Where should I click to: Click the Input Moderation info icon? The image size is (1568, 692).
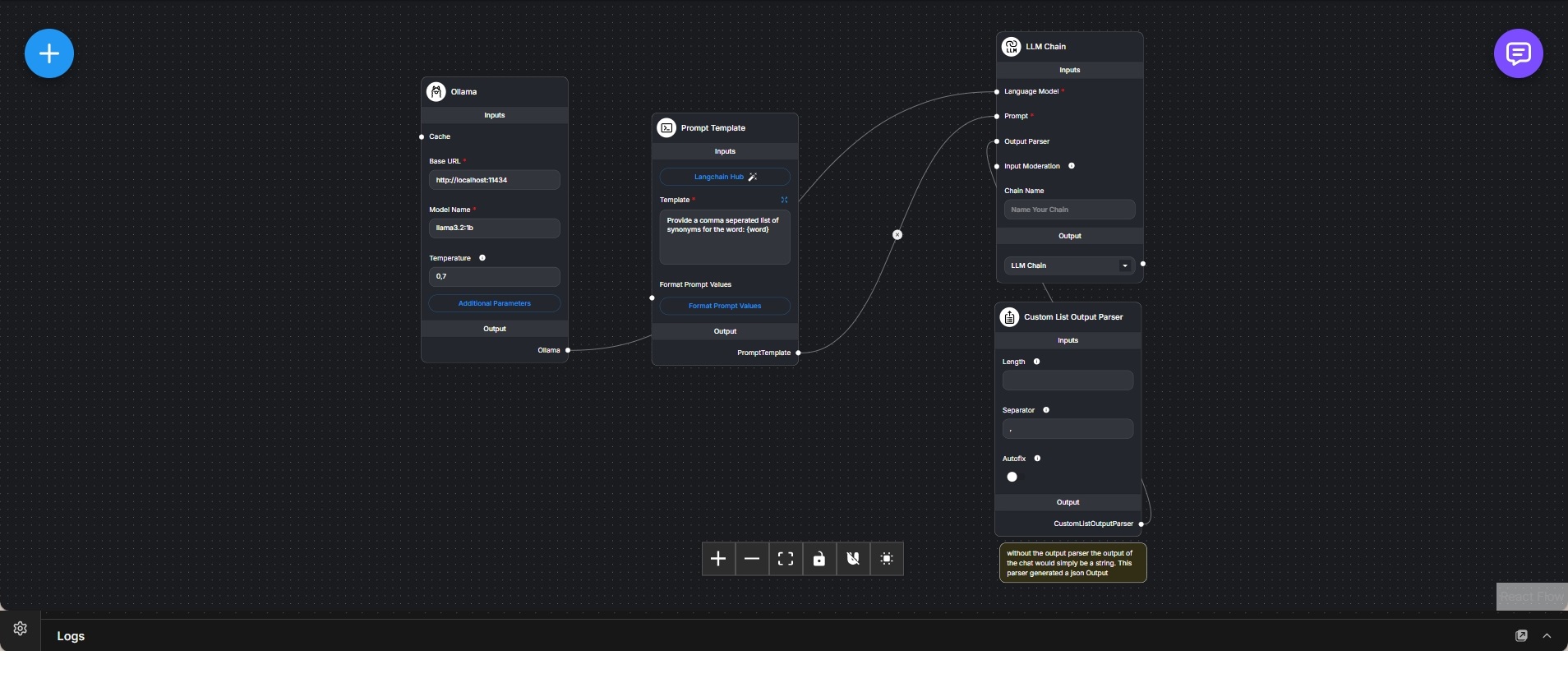1072,166
